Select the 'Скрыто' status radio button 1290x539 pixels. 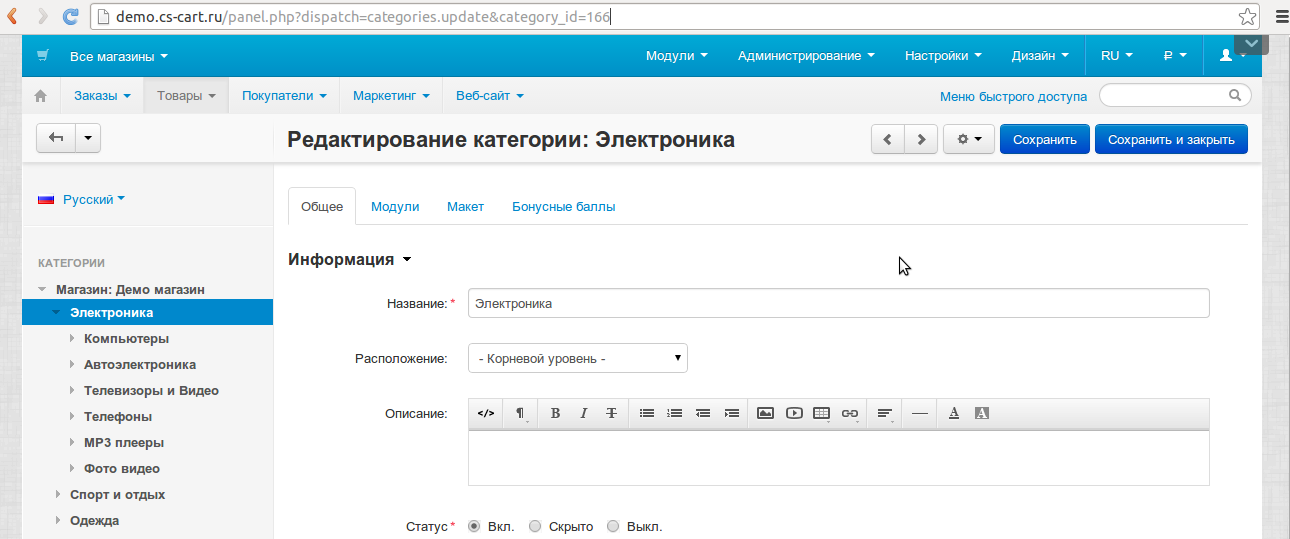tap(535, 526)
